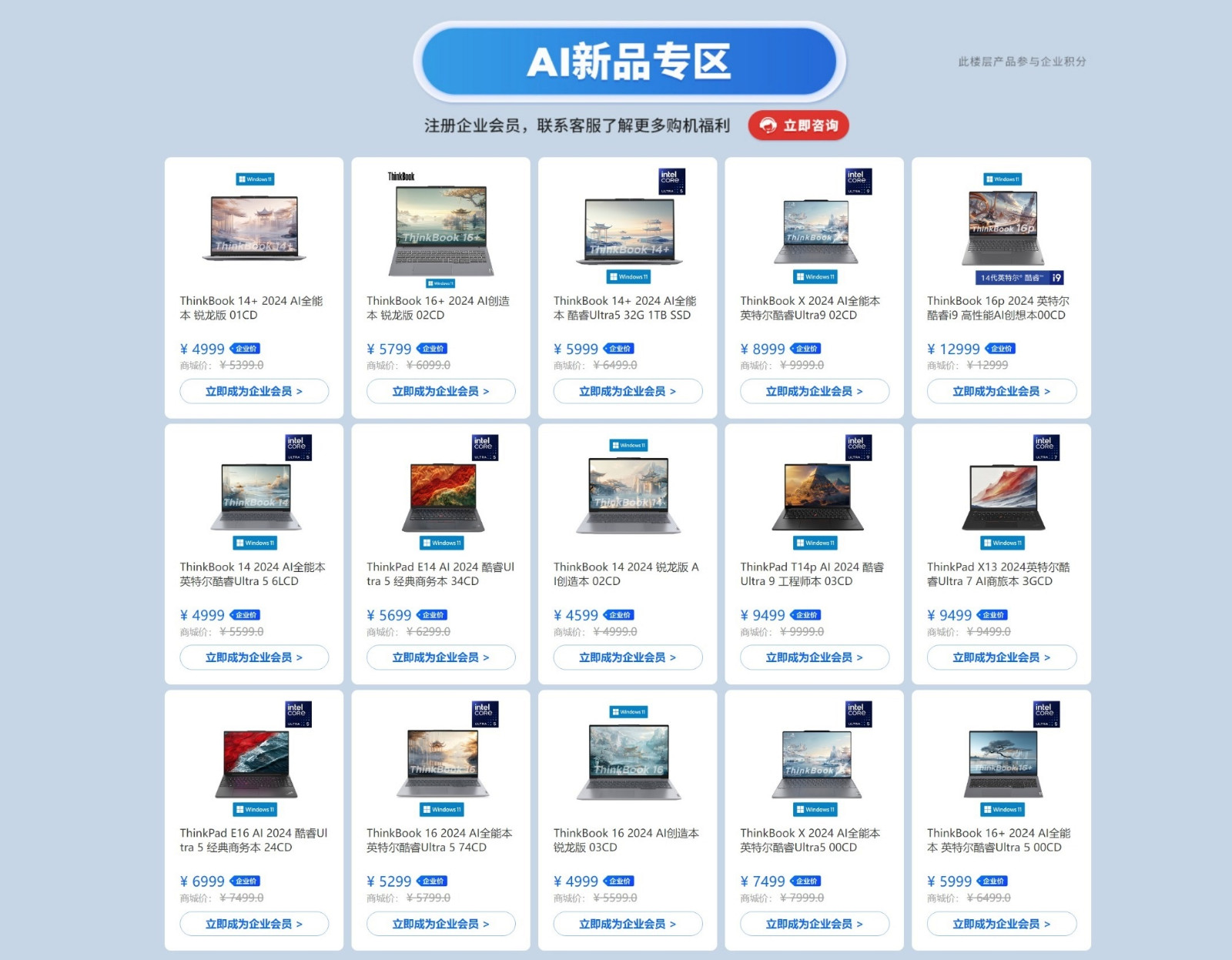Become enterprise member for ThinkPad X13

pyautogui.click(x=1002, y=657)
